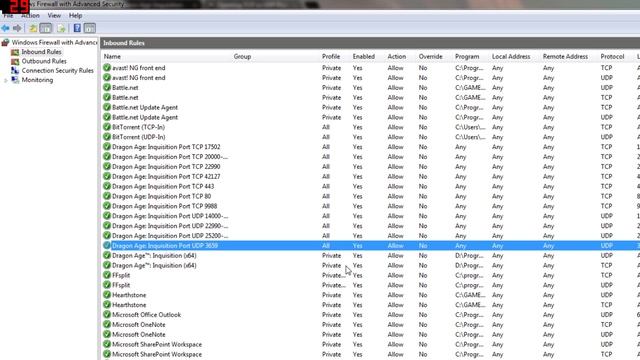Open the File menu
The height and width of the screenshot is (360, 640).
[x=8, y=16]
